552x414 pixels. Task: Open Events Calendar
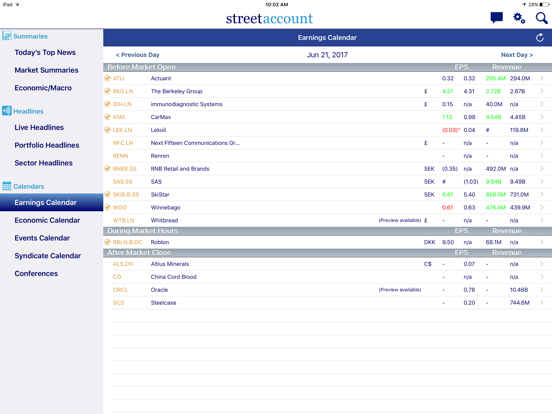click(x=42, y=238)
